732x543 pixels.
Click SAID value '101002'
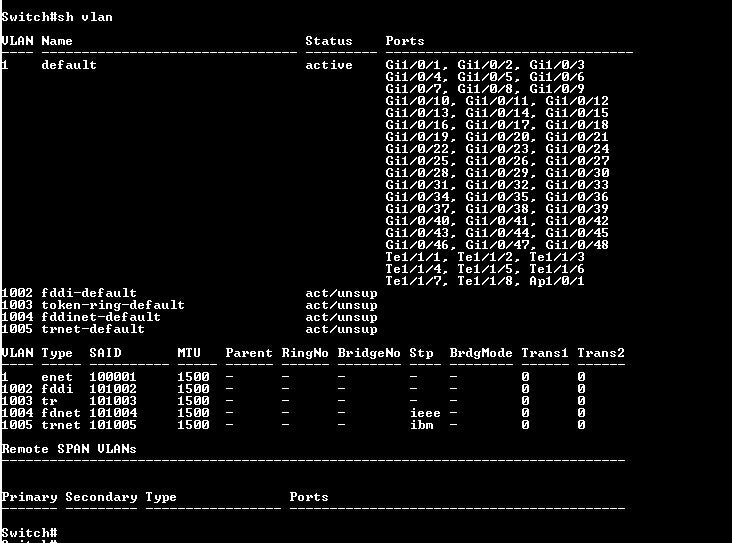[x=113, y=389]
